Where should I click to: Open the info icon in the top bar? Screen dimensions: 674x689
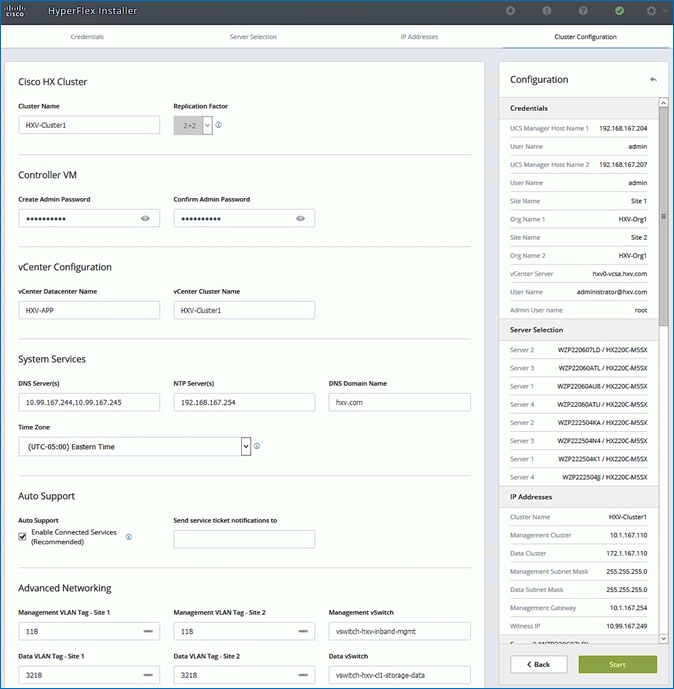[x=547, y=11]
